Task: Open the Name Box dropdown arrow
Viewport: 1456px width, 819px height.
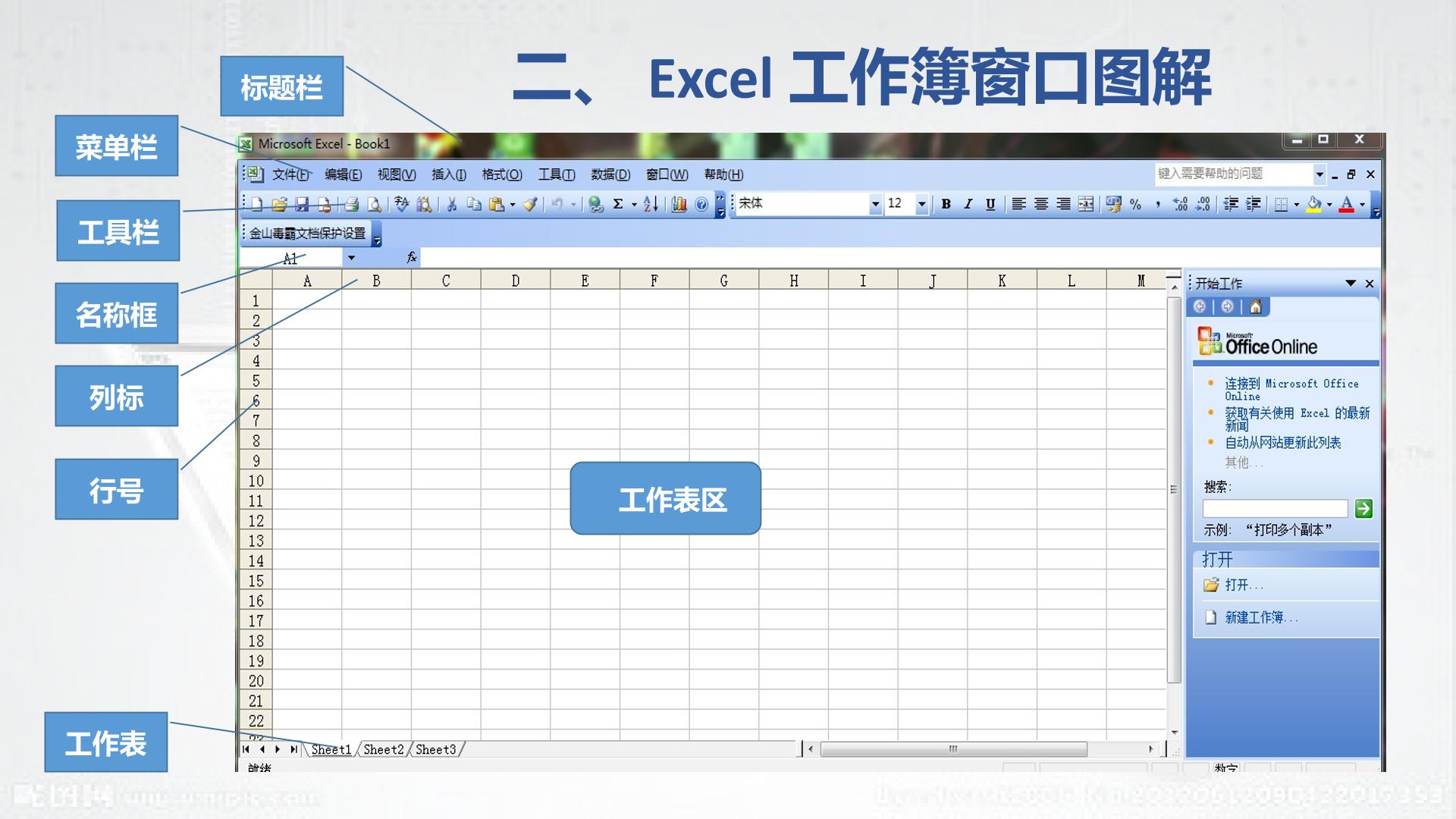Action: (351, 258)
